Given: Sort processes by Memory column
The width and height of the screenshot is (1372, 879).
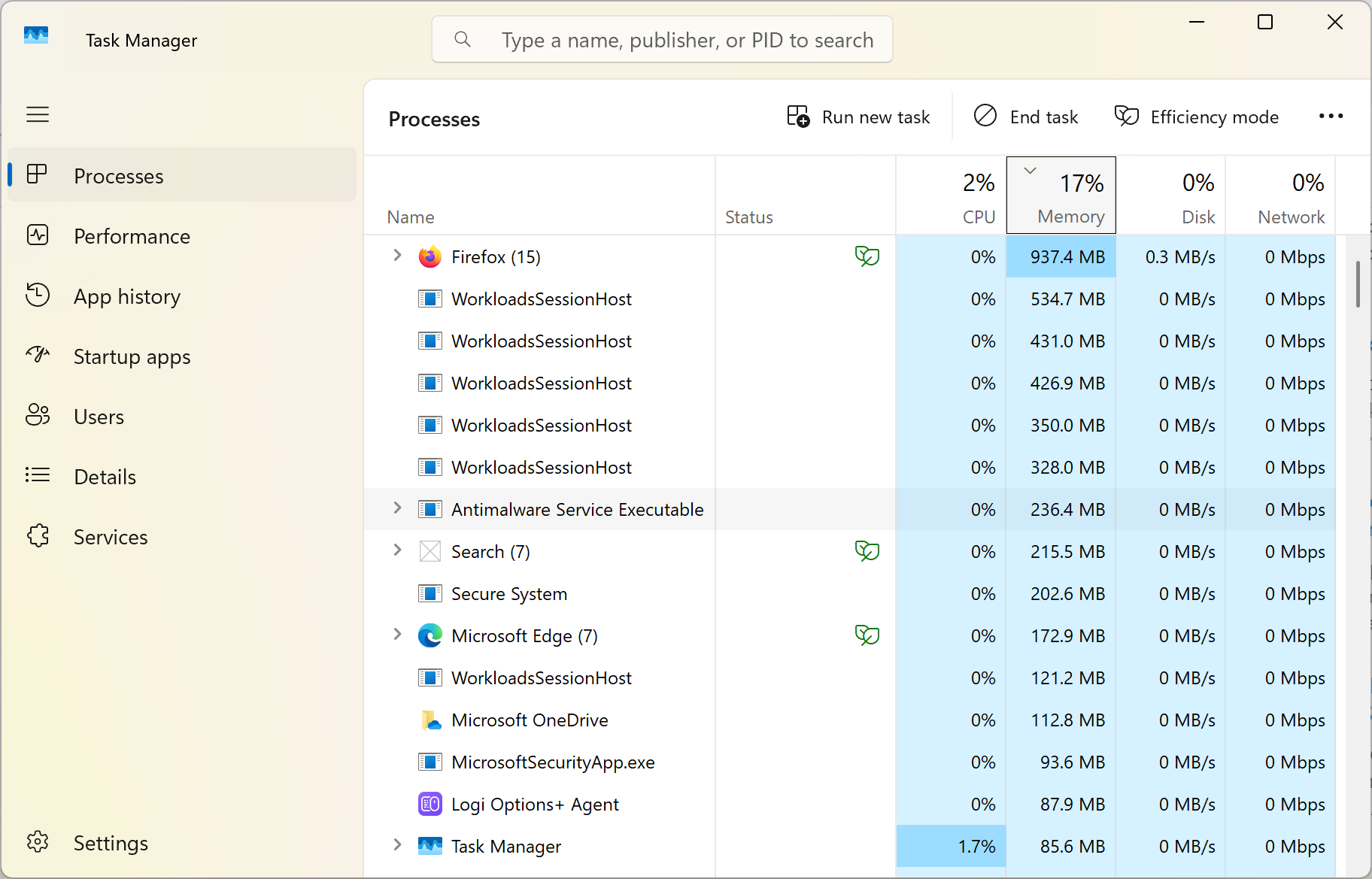Looking at the screenshot, I should (1061, 196).
